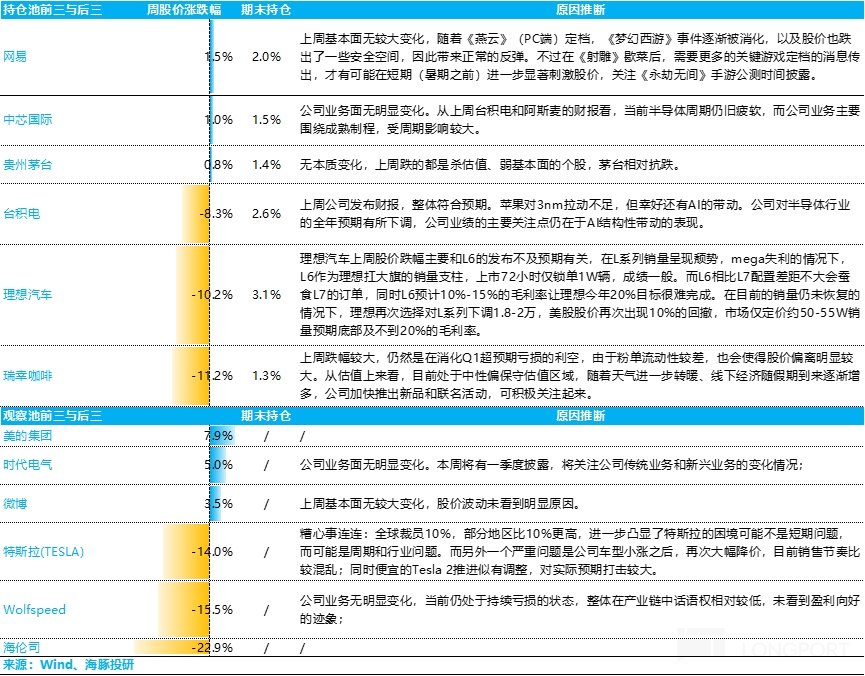Select 台积电 position value 2.6%
The height and width of the screenshot is (676, 865).
click(x=266, y=214)
